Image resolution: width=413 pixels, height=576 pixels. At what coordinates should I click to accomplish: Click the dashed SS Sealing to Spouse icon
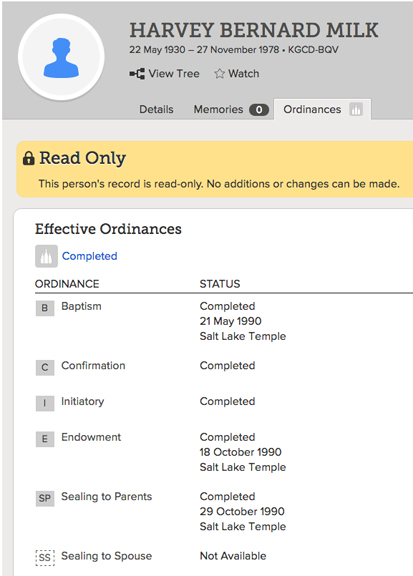[x=45, y=558]
